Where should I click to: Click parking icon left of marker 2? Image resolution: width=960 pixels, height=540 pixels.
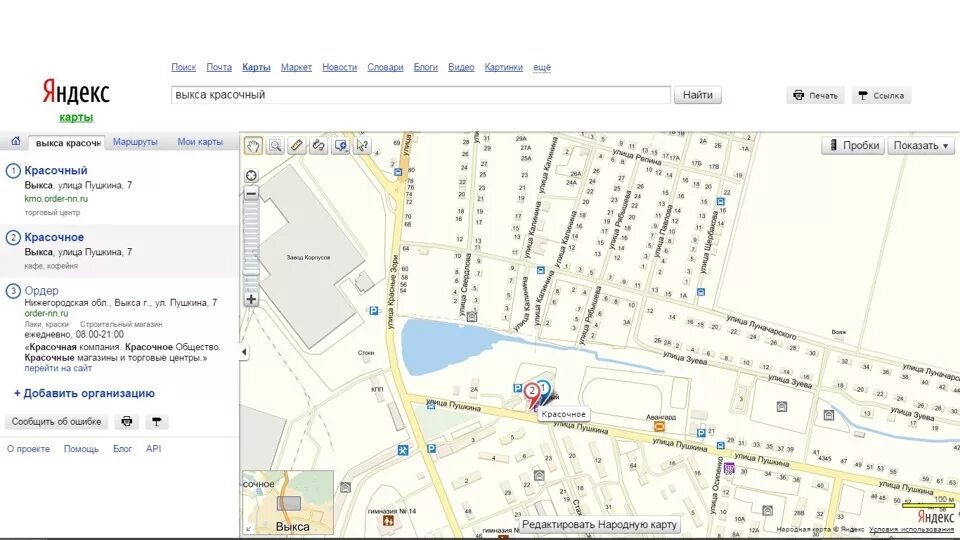517,388
